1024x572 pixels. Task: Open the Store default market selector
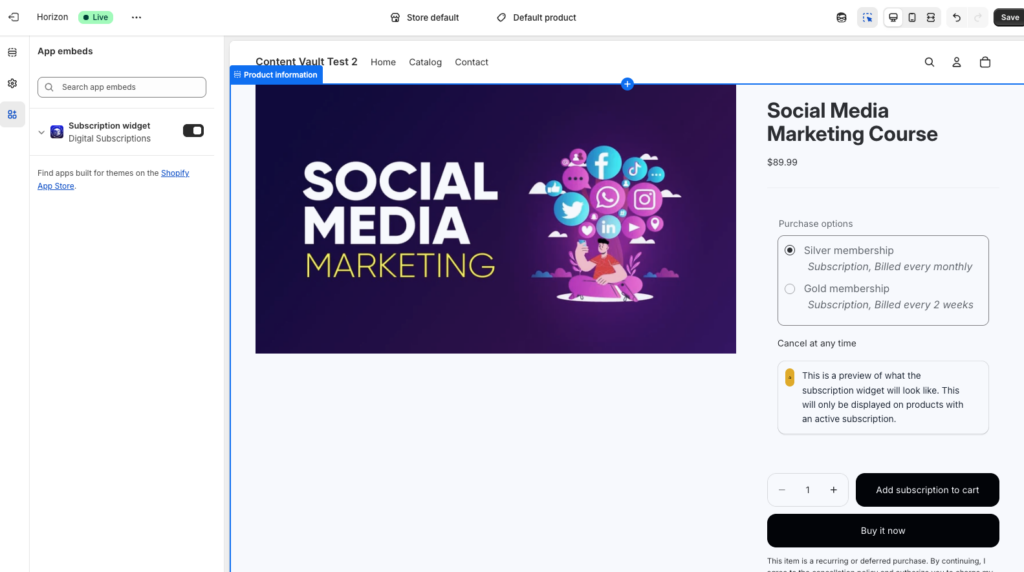click(424, 17)
